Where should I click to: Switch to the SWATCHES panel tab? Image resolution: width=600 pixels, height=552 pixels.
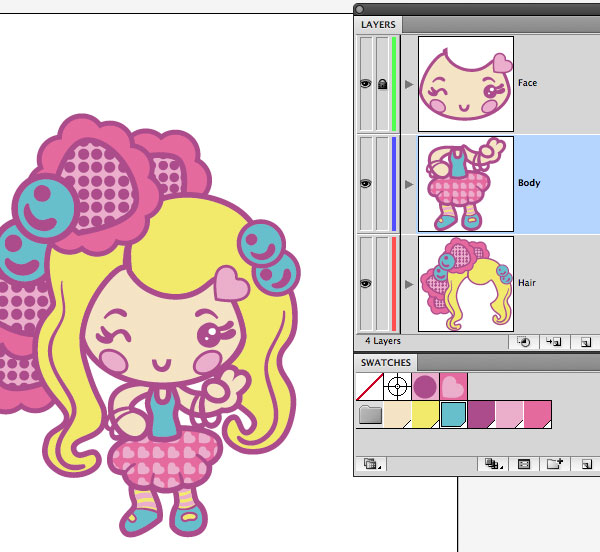[x=386, y=363]
